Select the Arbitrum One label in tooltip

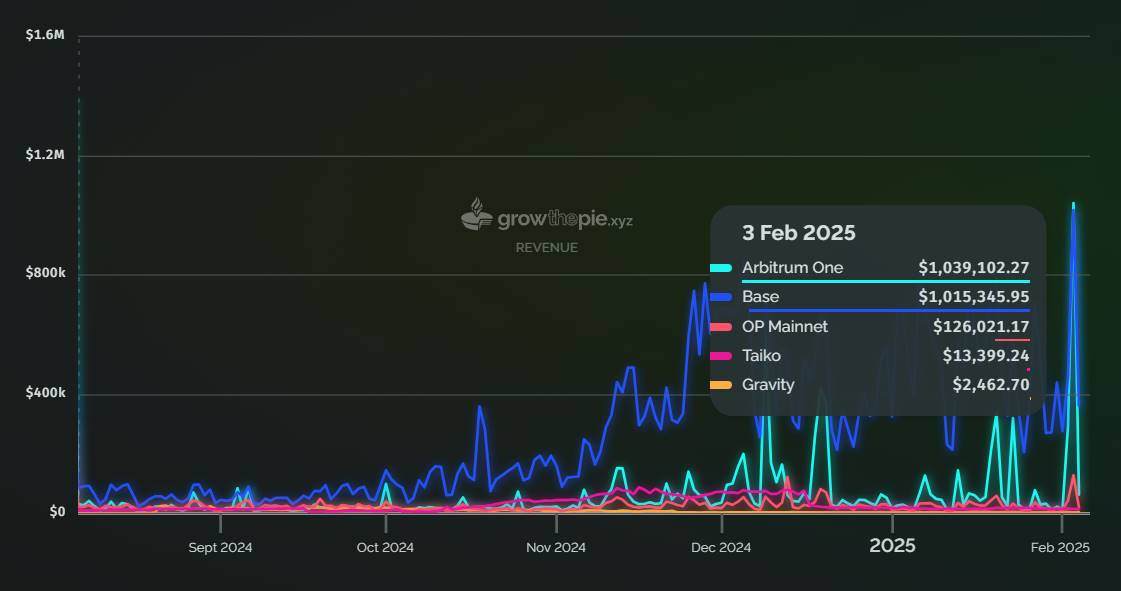click(x=792, y=268)
